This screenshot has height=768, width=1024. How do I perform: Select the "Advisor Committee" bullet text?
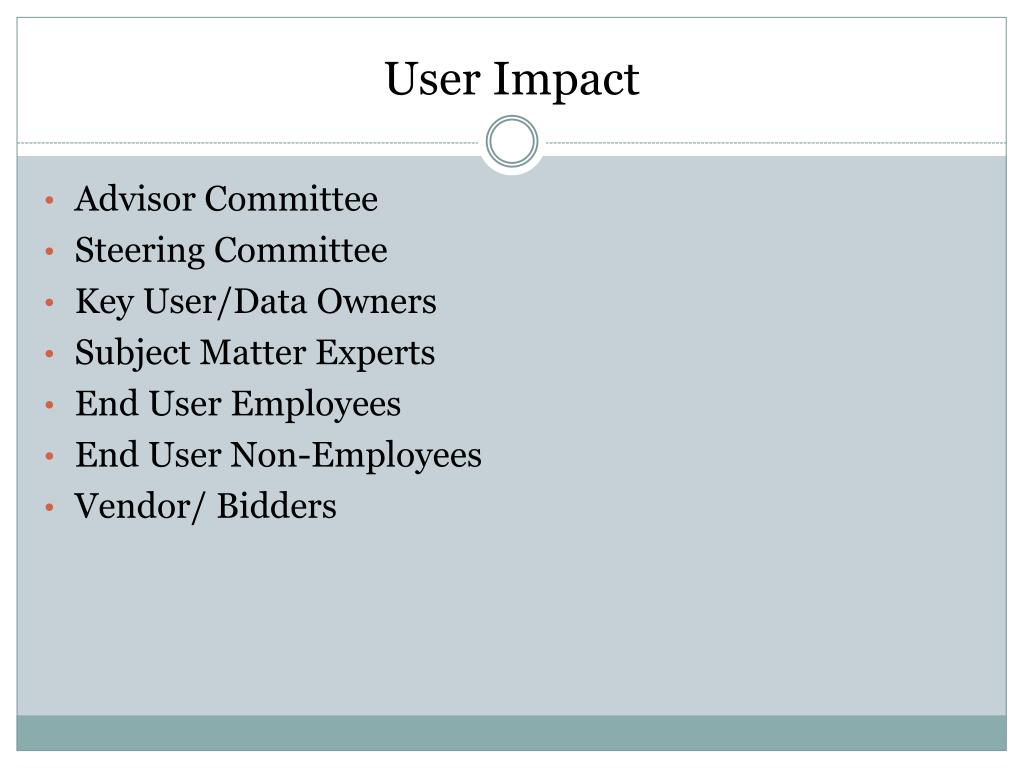(226, 199)
